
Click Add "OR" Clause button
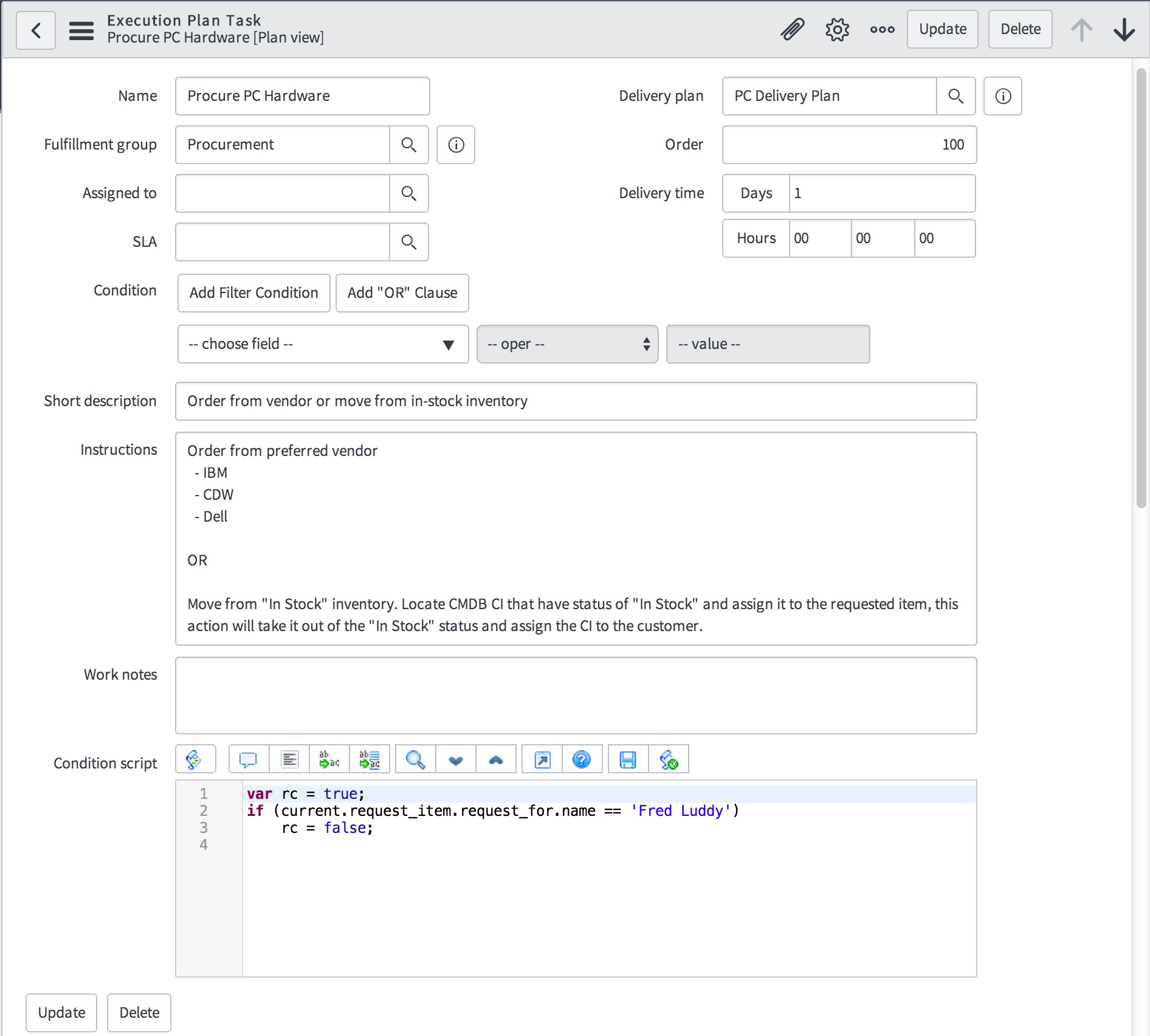click(x=402, y=293)
